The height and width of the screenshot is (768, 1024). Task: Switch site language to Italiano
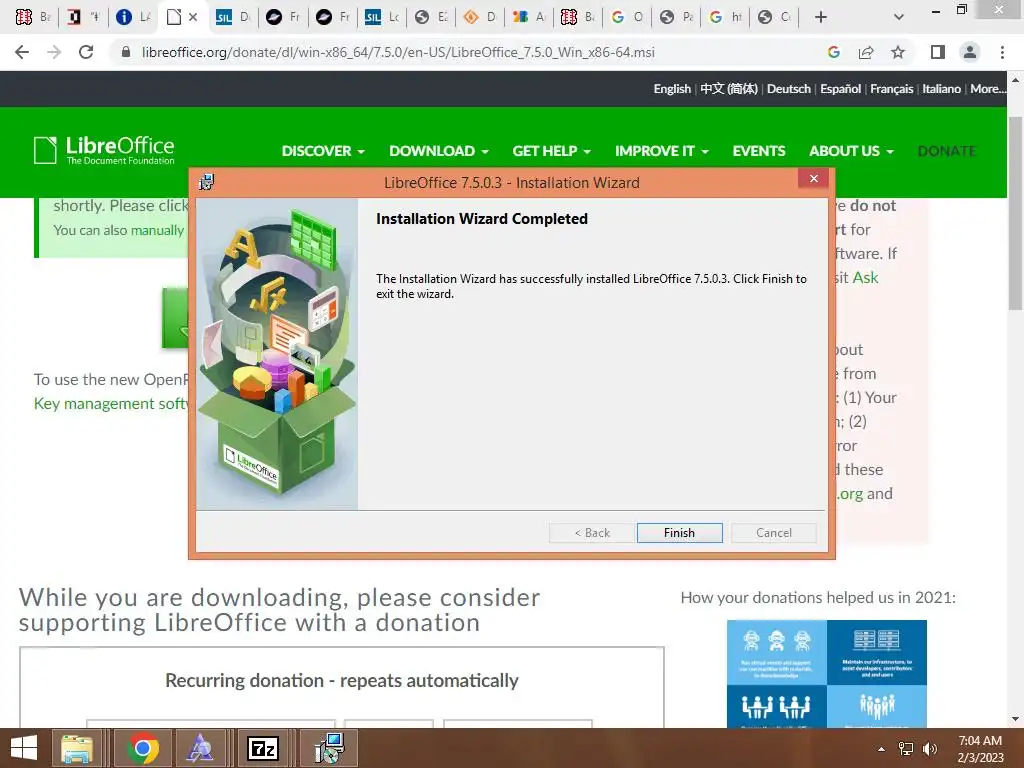click(x=941, y=89)
